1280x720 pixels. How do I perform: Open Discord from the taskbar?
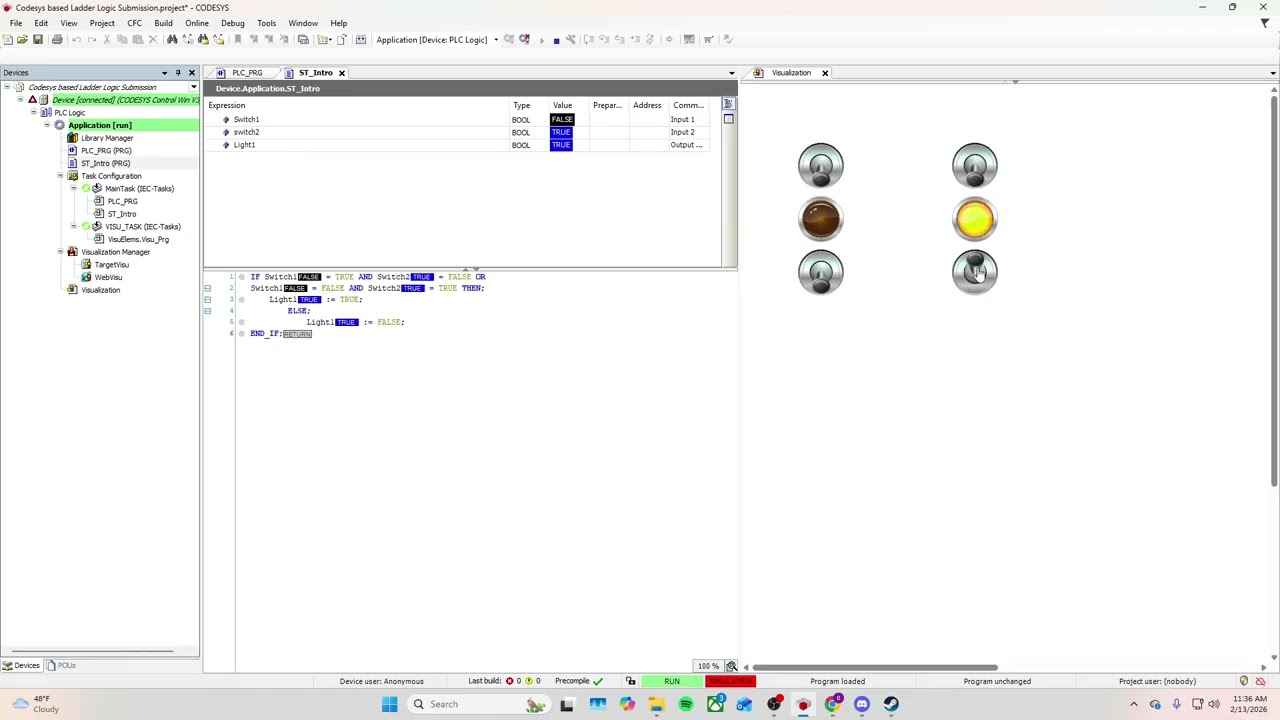(x=862, y=704)
